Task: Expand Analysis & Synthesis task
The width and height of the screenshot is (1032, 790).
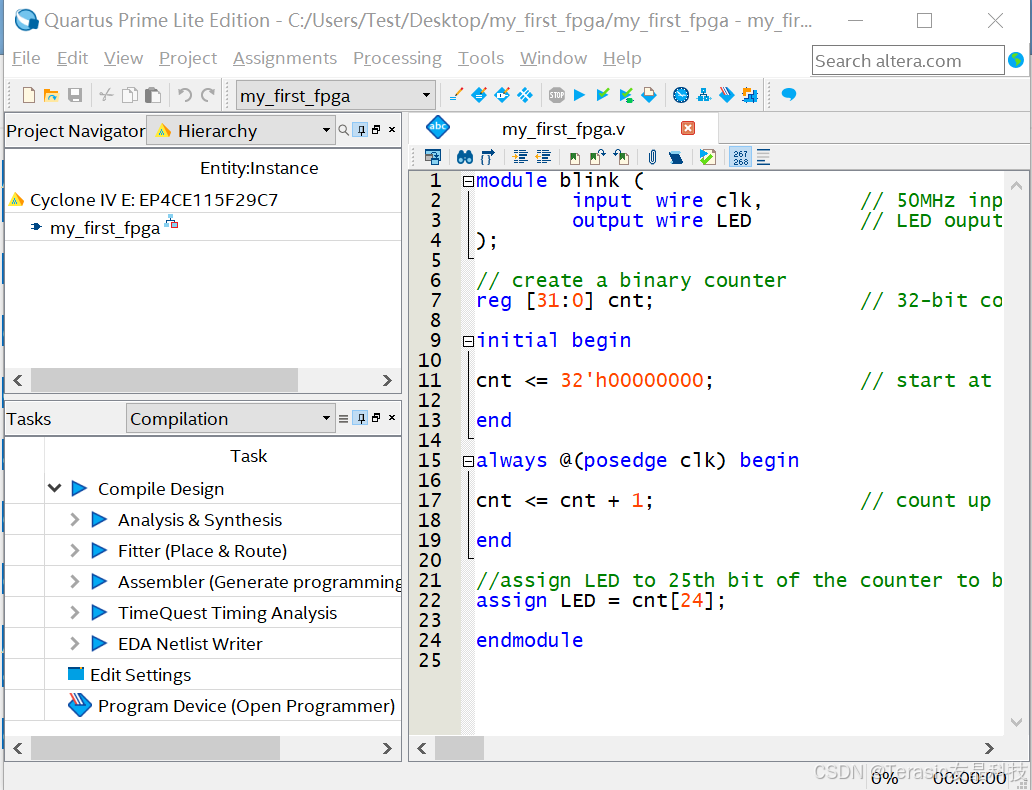Action: 74,519
